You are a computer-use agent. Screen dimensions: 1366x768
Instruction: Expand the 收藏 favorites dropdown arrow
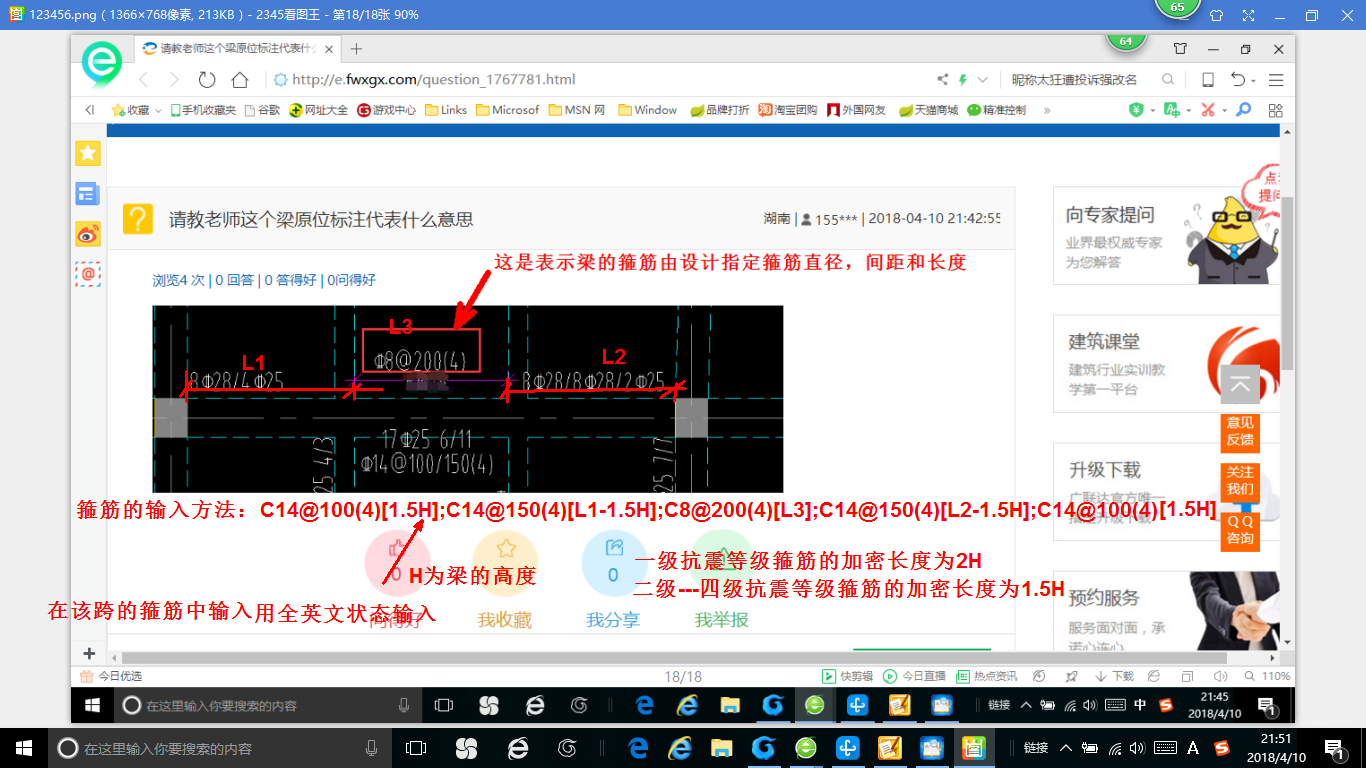tap(158, 111)
